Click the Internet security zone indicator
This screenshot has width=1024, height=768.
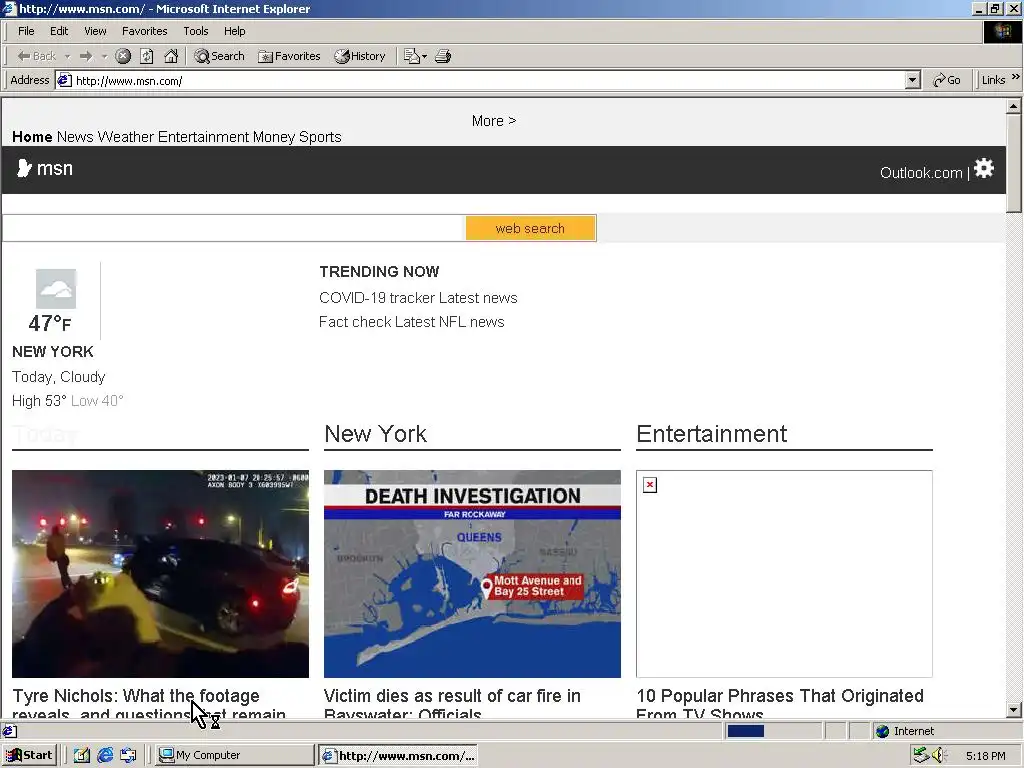pyautogui.click(x=904, y=731)
